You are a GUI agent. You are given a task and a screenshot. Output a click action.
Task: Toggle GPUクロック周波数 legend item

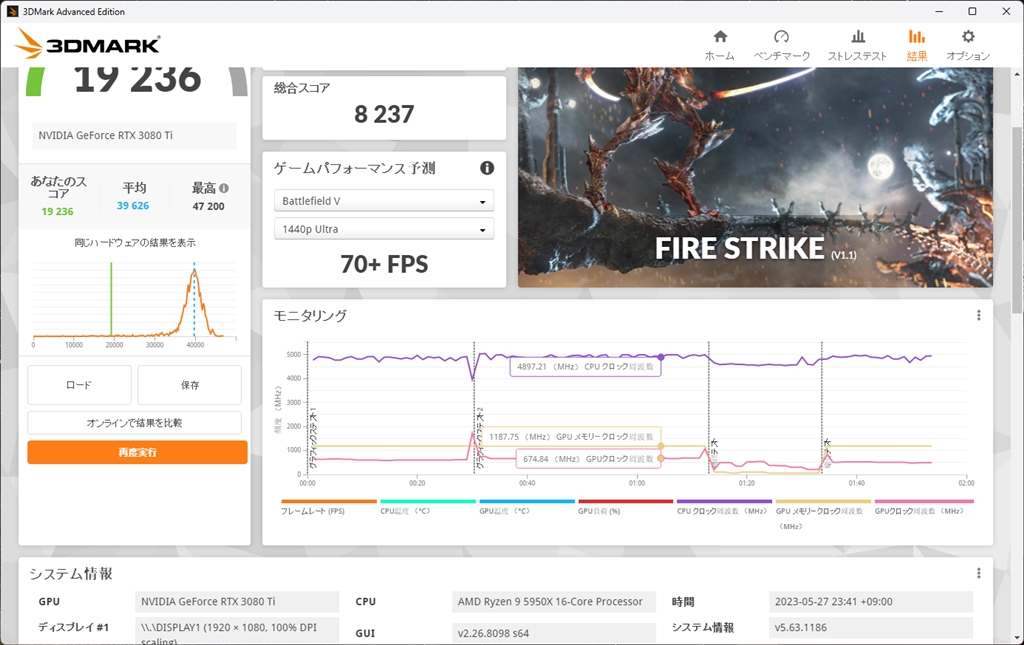(x=923, y=507)
